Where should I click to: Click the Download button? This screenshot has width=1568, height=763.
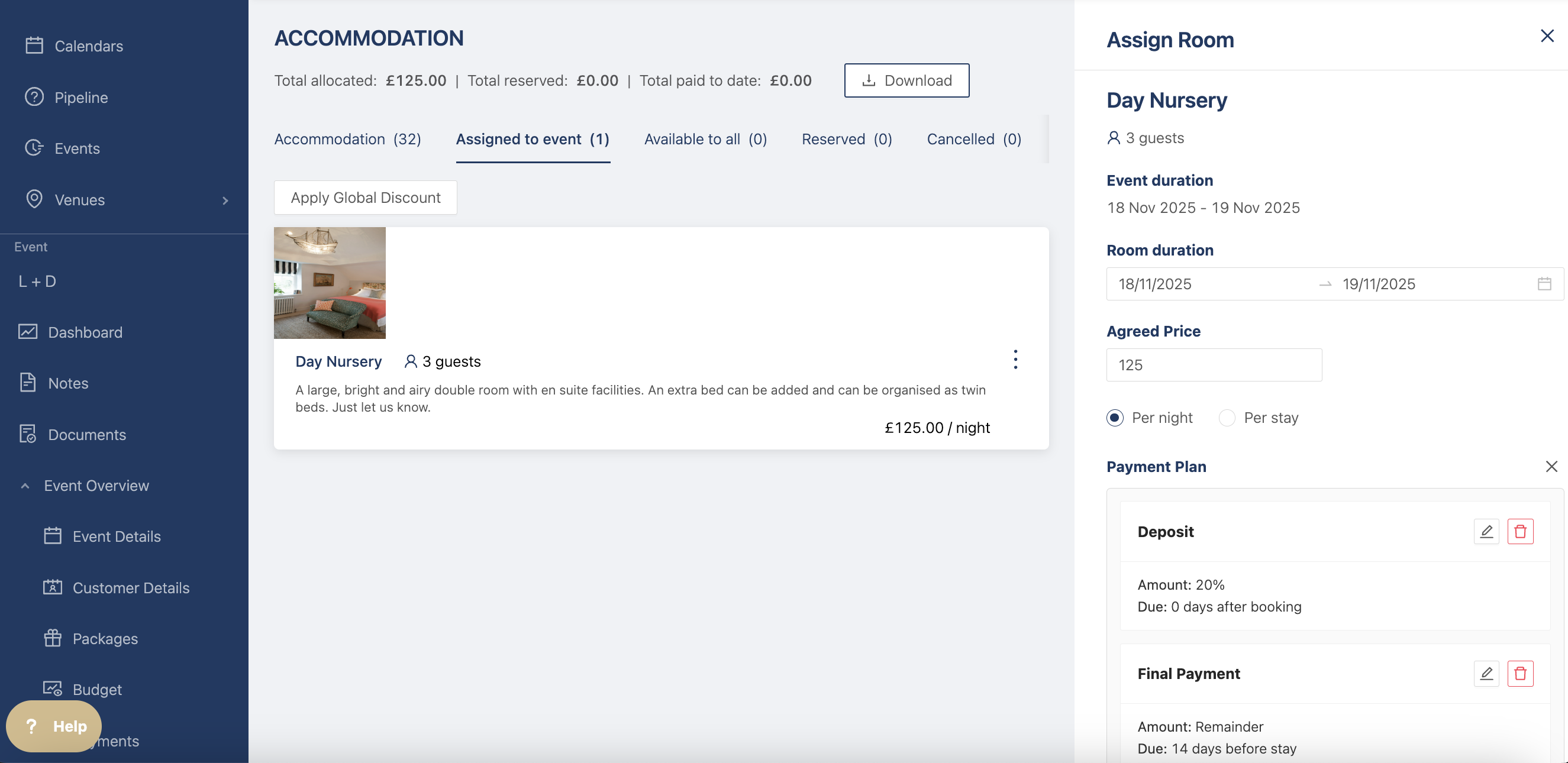click(x=906, y=80)
